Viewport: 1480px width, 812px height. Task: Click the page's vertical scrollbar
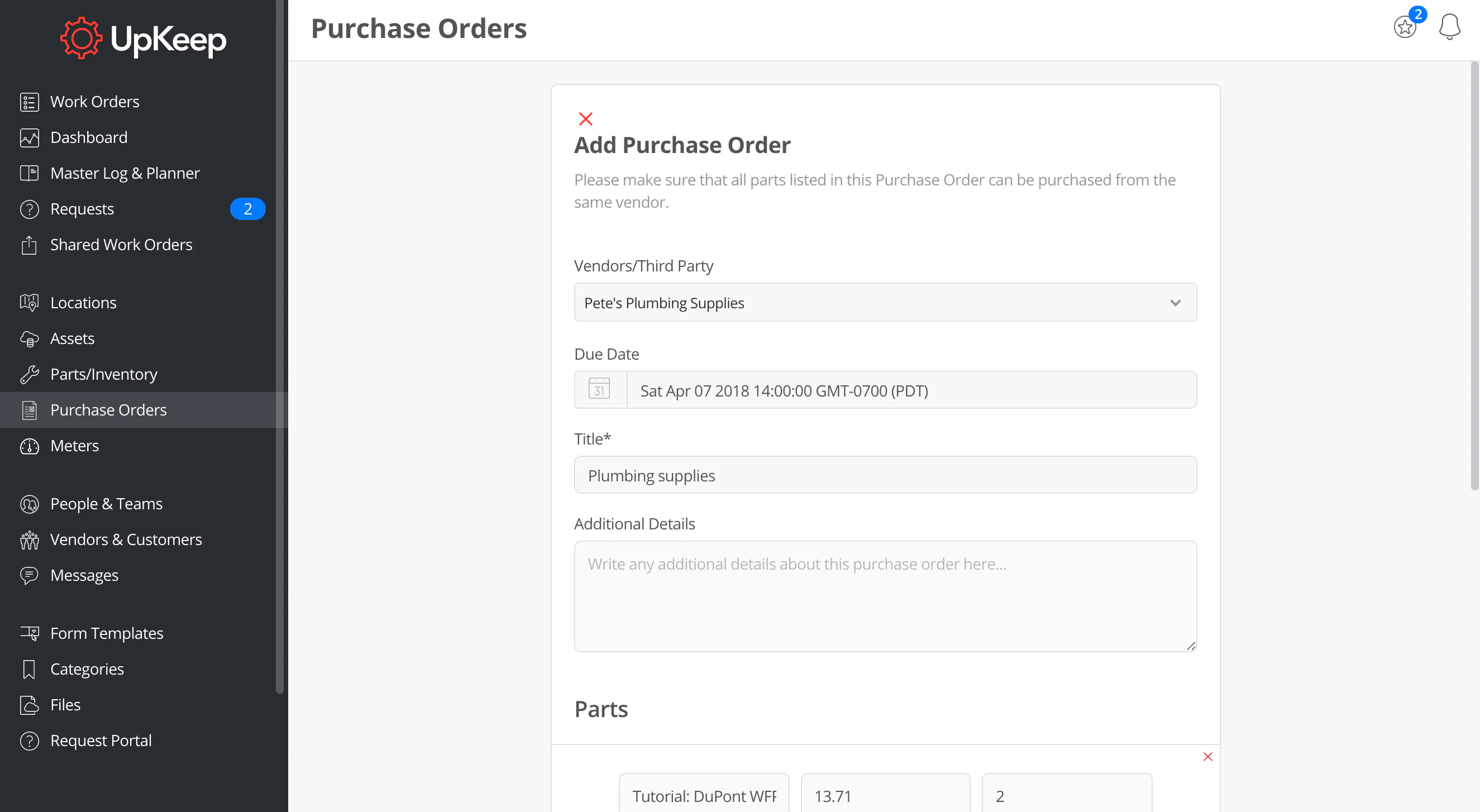[1474, 276]
